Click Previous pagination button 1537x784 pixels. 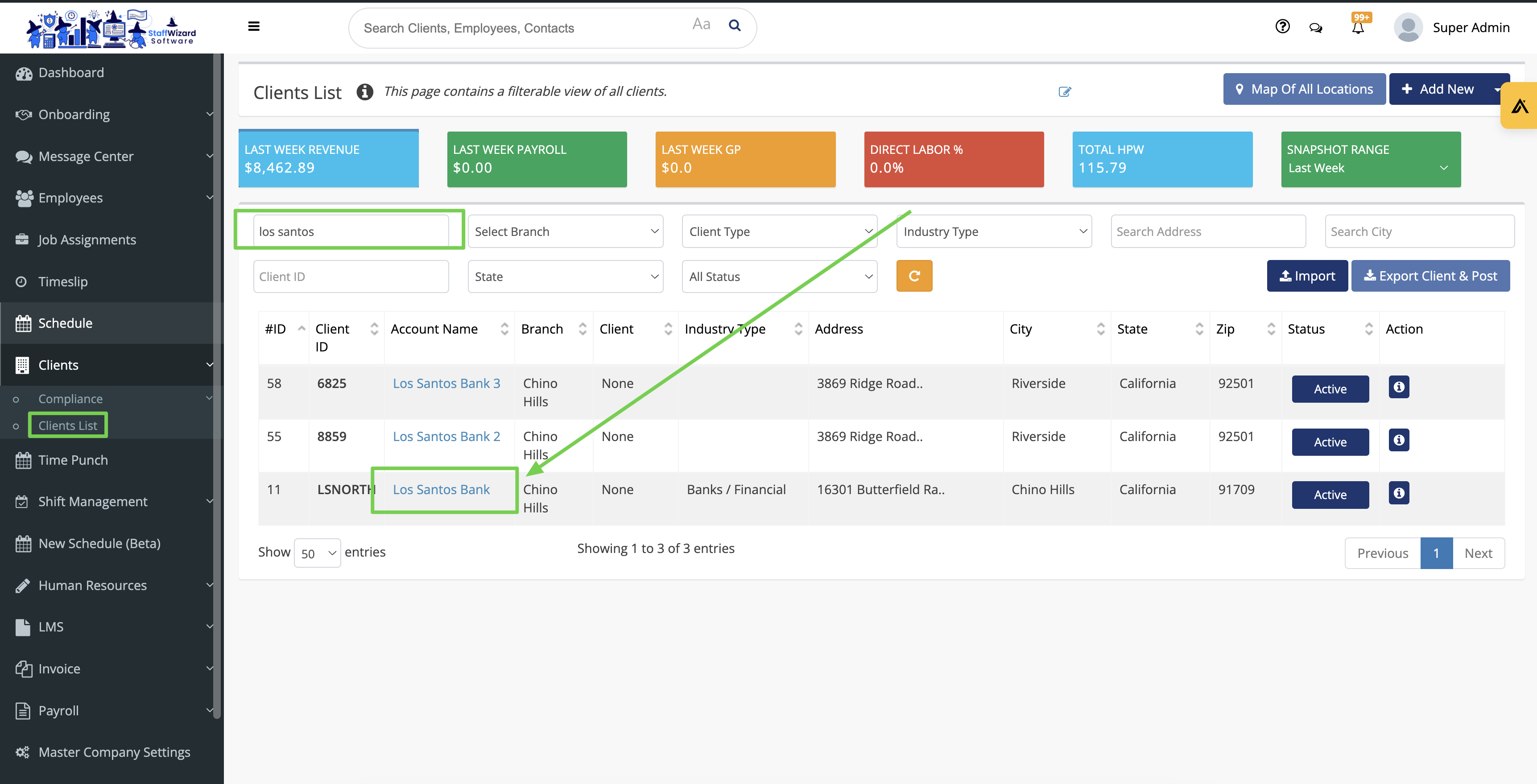pos(1383,553)
